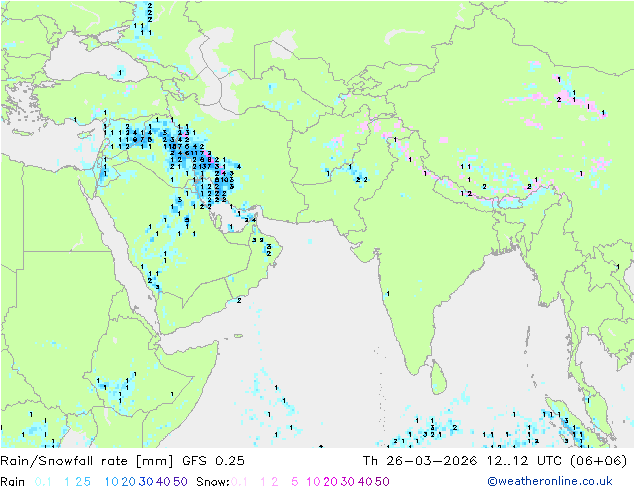Viewport: 634px width, 490px height.
Task: Select the "GFS 0.25" model label
Action: click(213, 461)
